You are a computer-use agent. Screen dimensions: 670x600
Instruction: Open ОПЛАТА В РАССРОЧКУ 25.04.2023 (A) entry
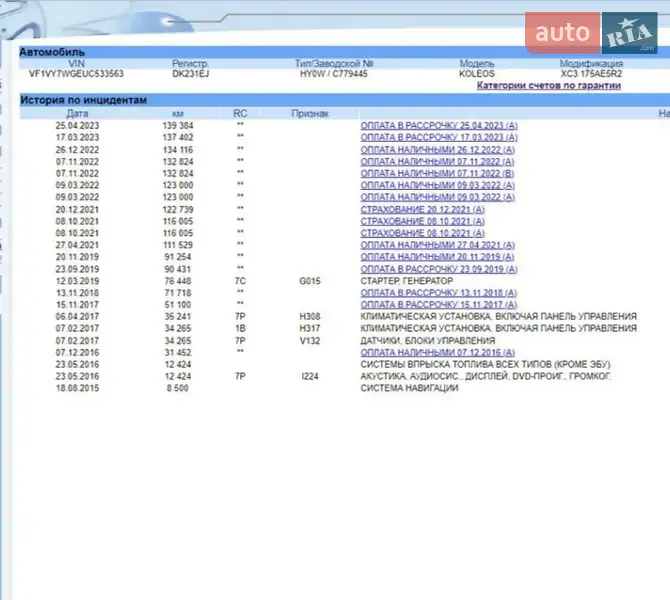tap(439, 124)
